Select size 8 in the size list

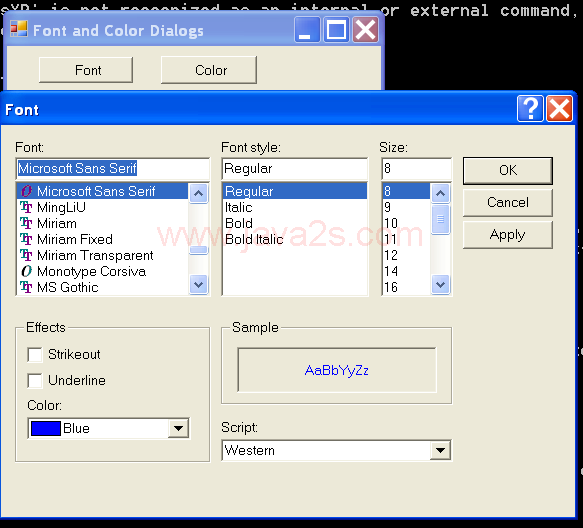pos(406,191)
